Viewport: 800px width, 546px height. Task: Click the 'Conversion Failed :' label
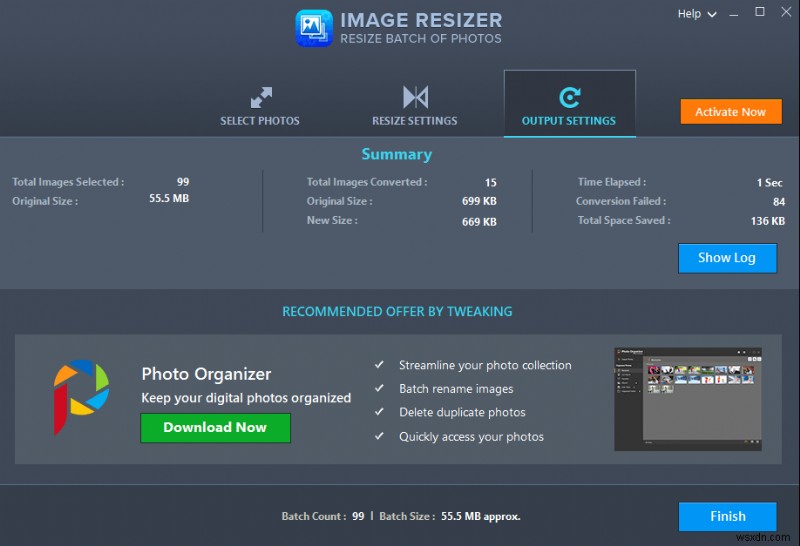click(621, 201)
